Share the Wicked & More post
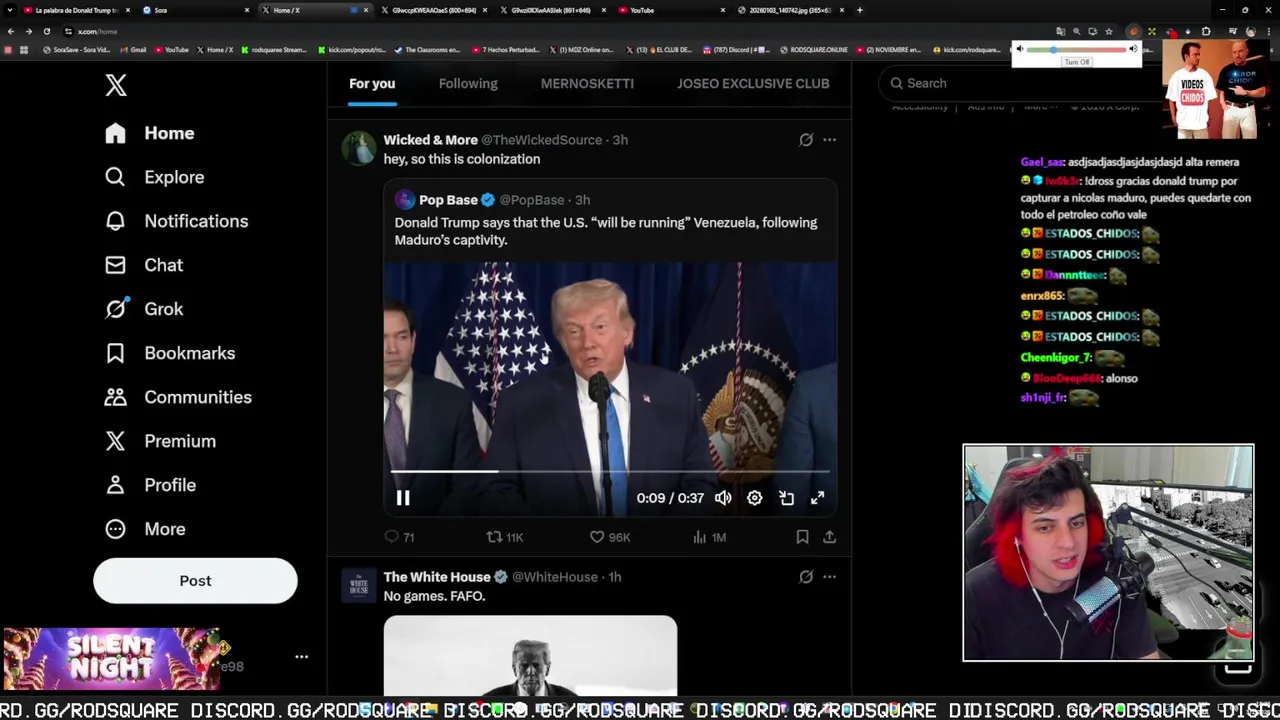This screenshot has height=720, width=1280. pyautogui.click(x=829, y=537)
